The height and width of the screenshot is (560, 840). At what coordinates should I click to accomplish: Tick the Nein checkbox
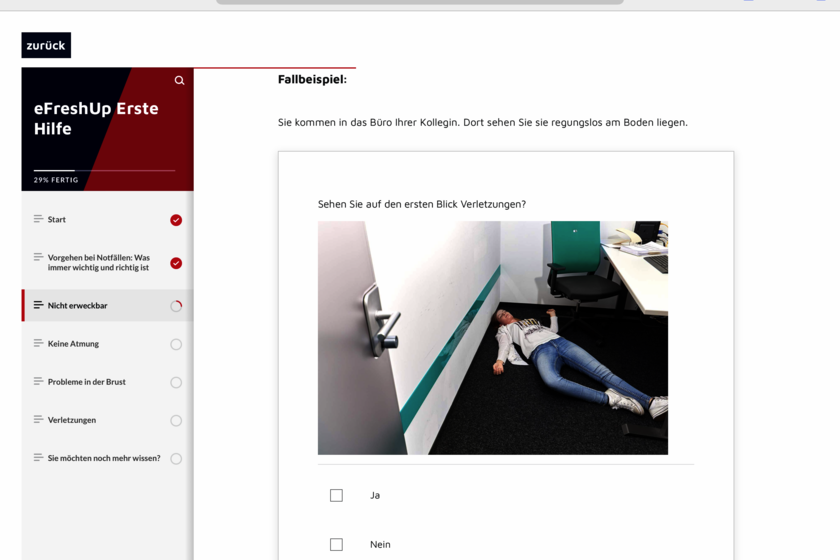pos(336,545)
